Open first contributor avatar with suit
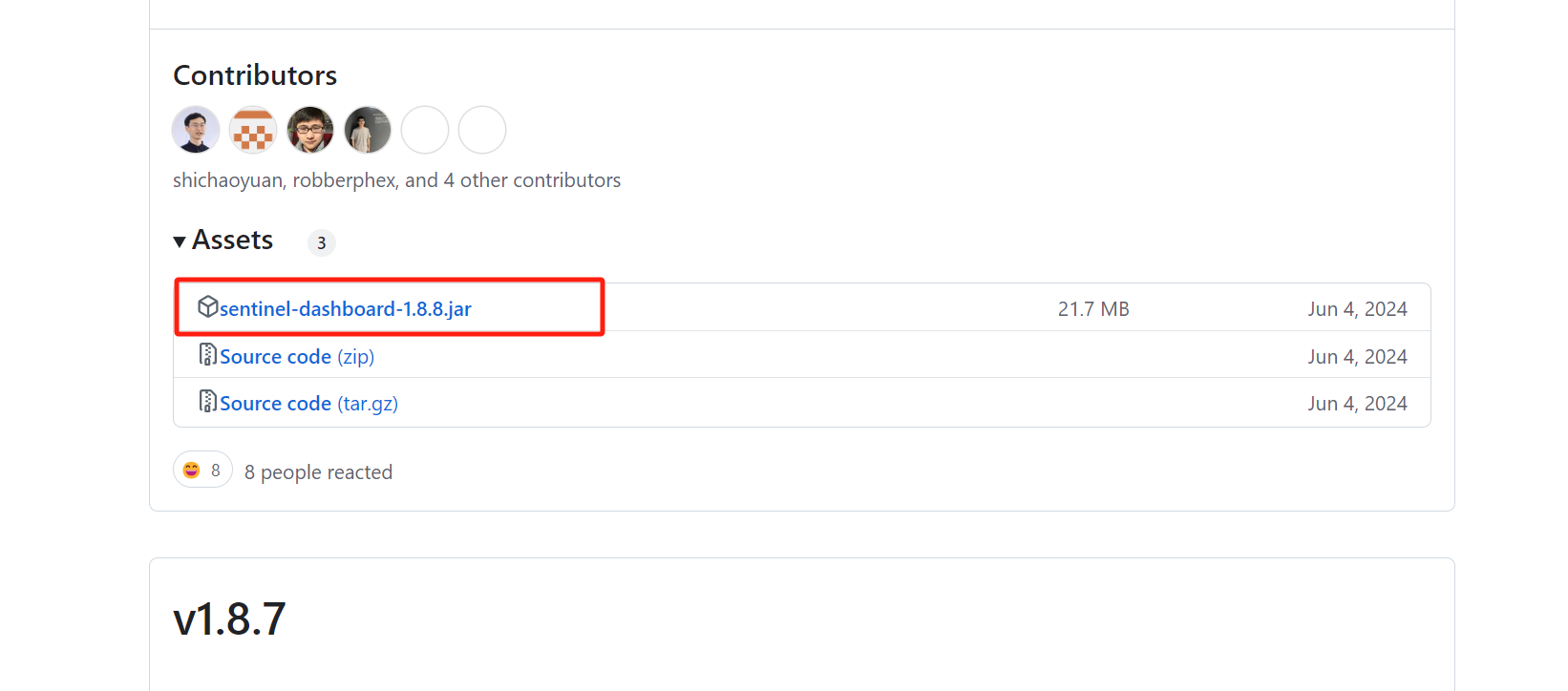Screen dimensions: 1568x691 [196, 130]
